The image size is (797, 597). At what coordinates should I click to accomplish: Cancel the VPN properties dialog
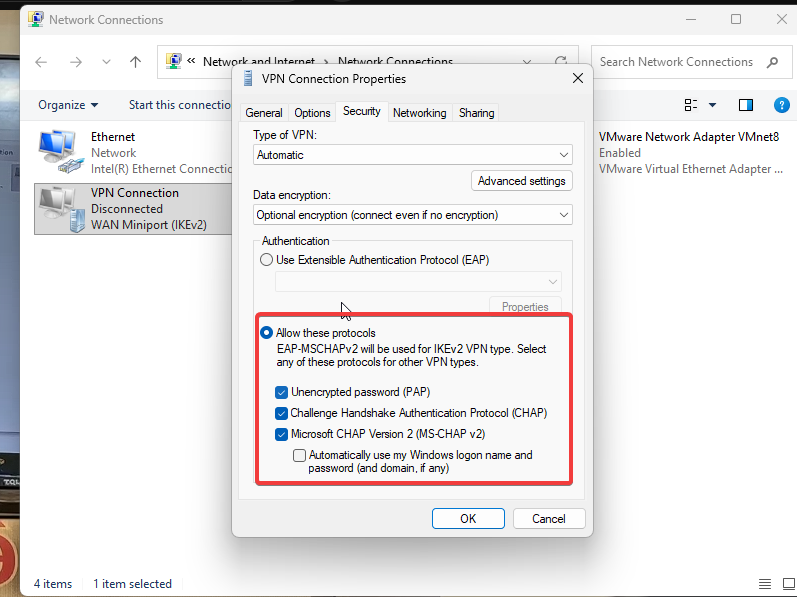click(549, 519)
